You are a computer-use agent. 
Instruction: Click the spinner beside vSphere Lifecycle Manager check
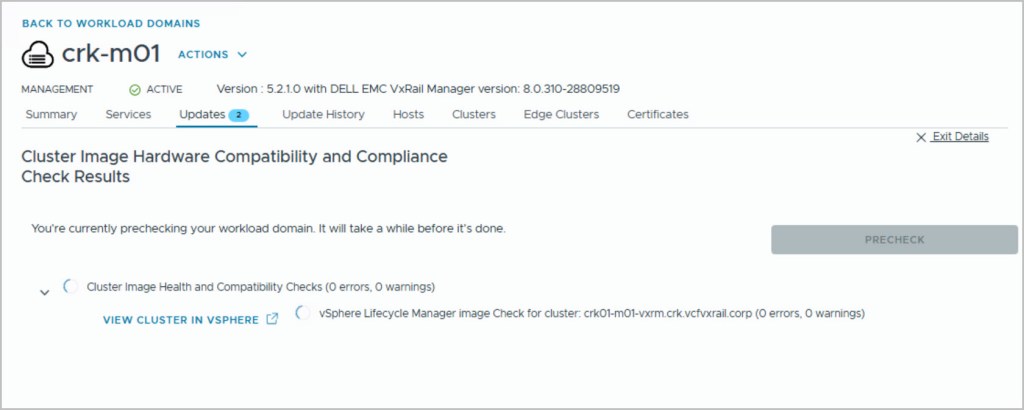(304, 313)
